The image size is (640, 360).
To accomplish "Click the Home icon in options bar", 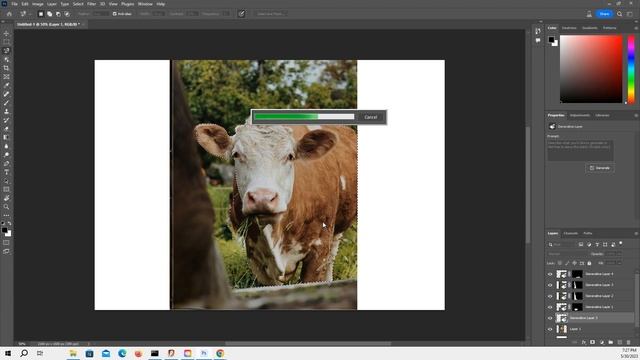I will click(x=9, y=14).
